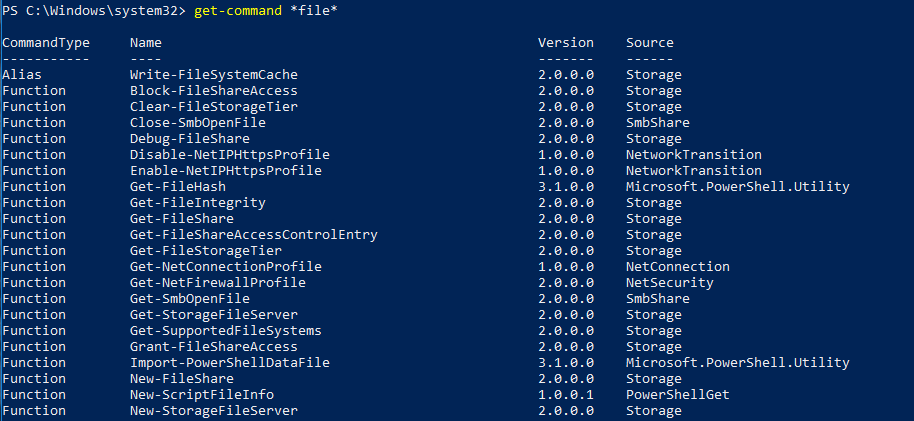The height and width of the screenshot is (421, 914).
Task: Click the Close-SmbOpenFile entry
Action: (x=198, y=123)
